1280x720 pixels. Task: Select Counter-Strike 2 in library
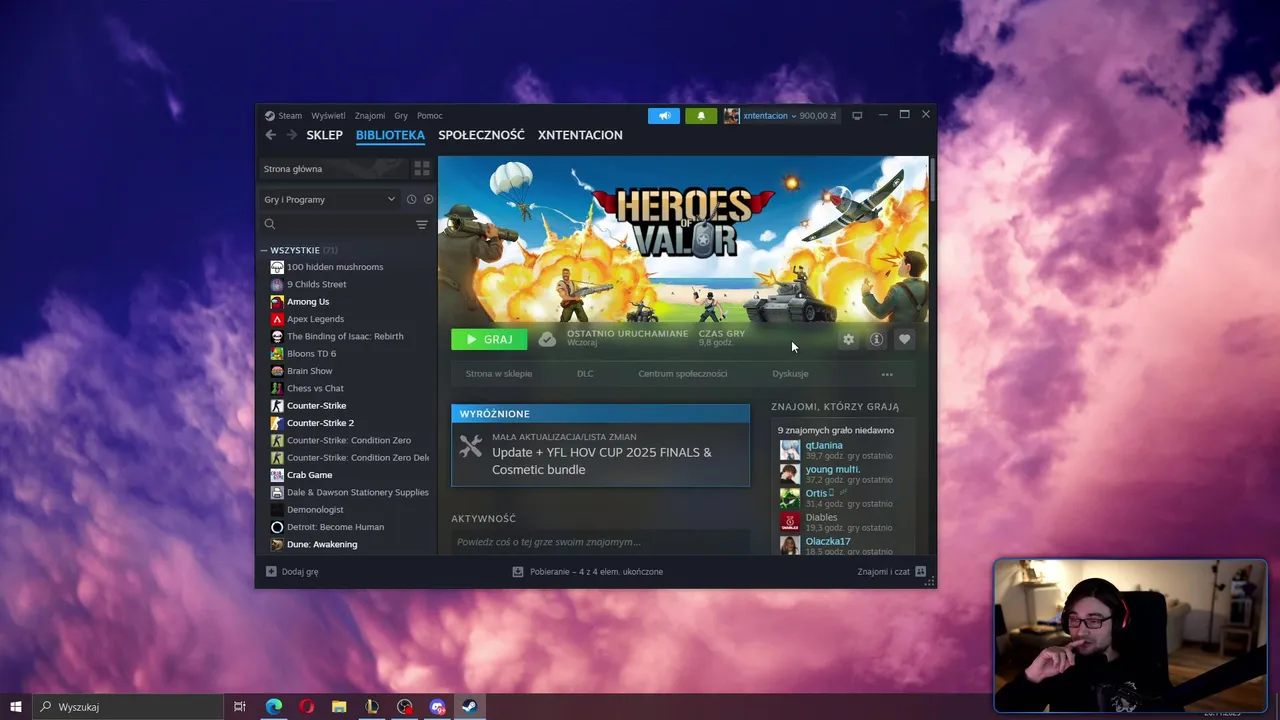point(320,423)
